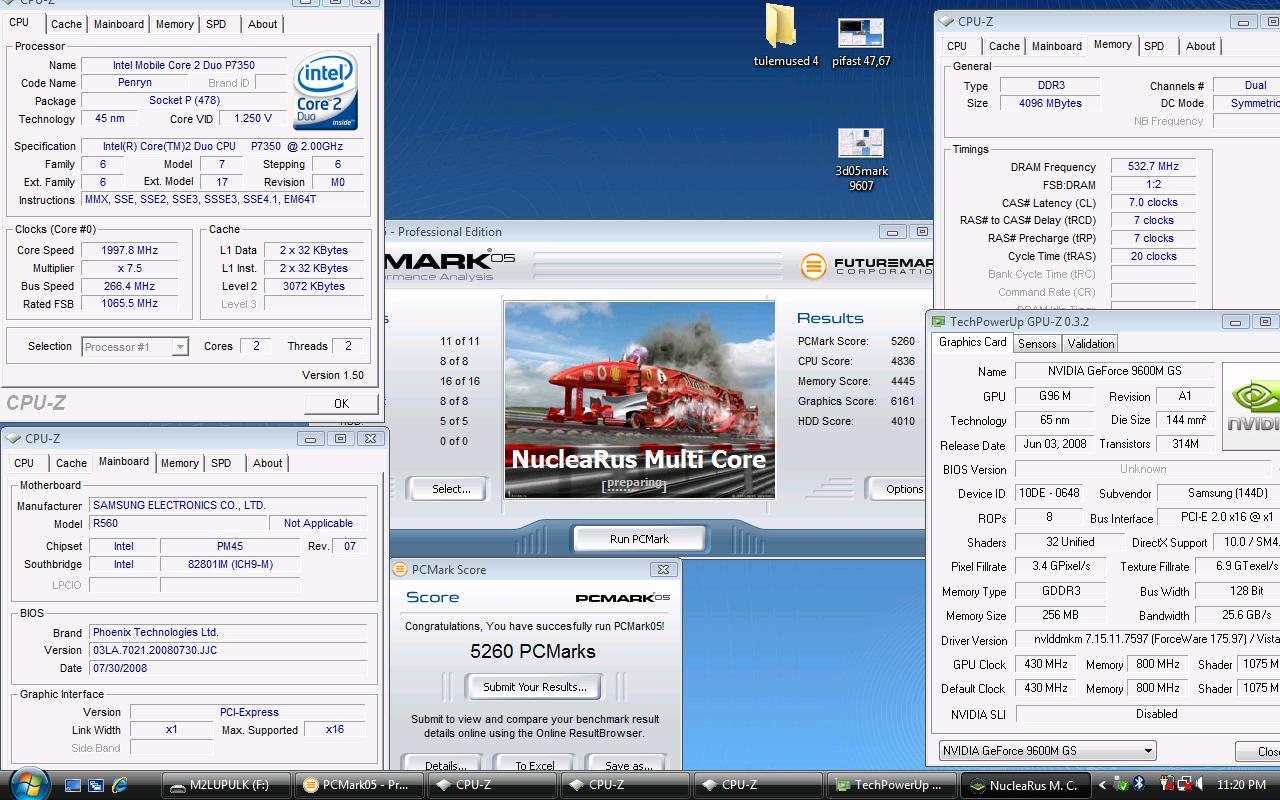Screen dimensions: 1280x800
Task: Open About tab in top-left CPU-Z window
Action: point(263,24)
